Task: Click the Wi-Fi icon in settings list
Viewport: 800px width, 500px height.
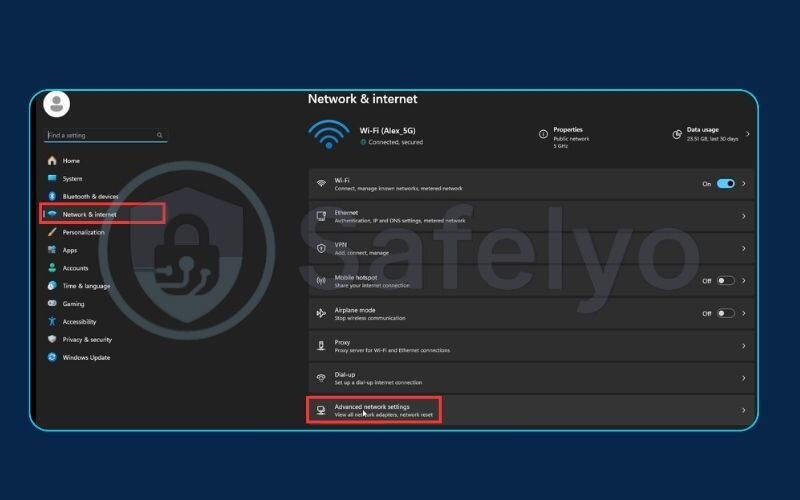Action: tap(321, 184)
